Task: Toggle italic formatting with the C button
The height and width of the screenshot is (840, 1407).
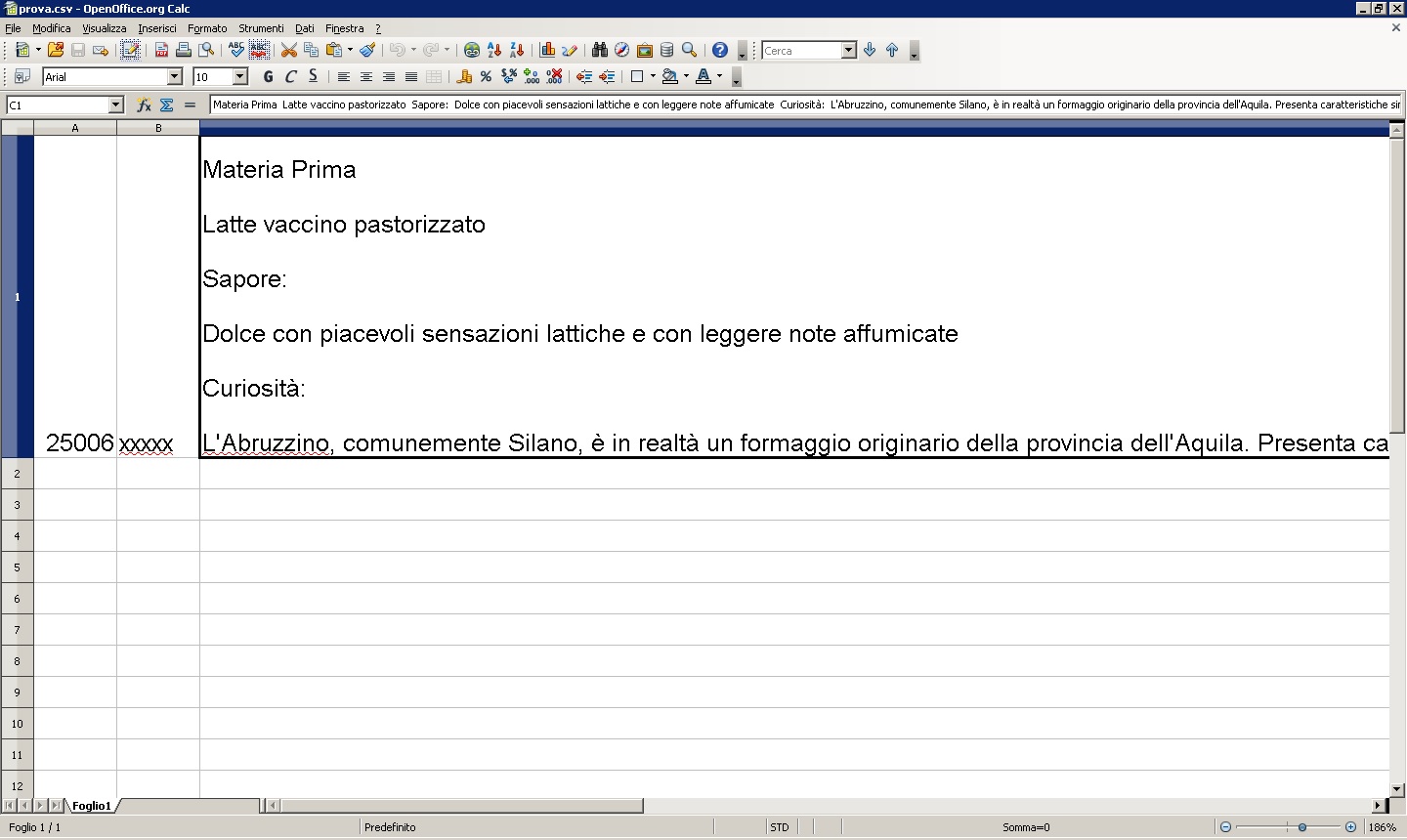Action: pyautogui.click(x=291, y=76)
